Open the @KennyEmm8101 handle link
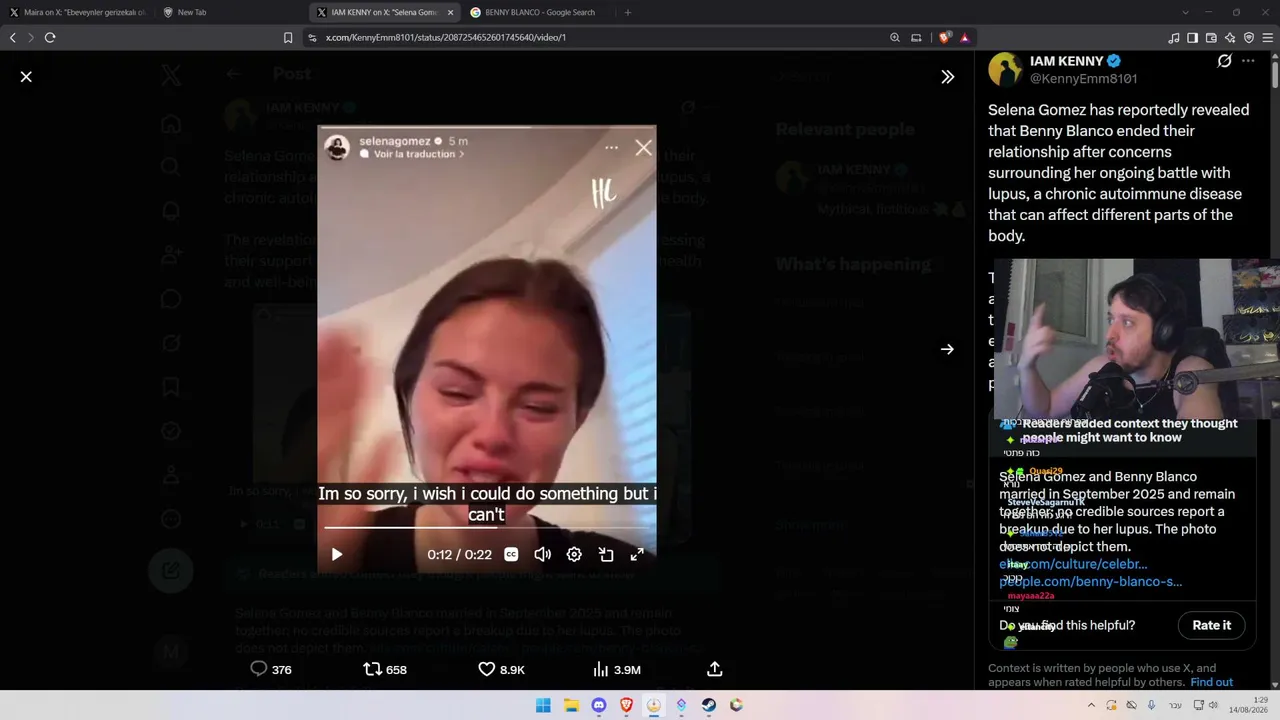 click(1083, 78)
